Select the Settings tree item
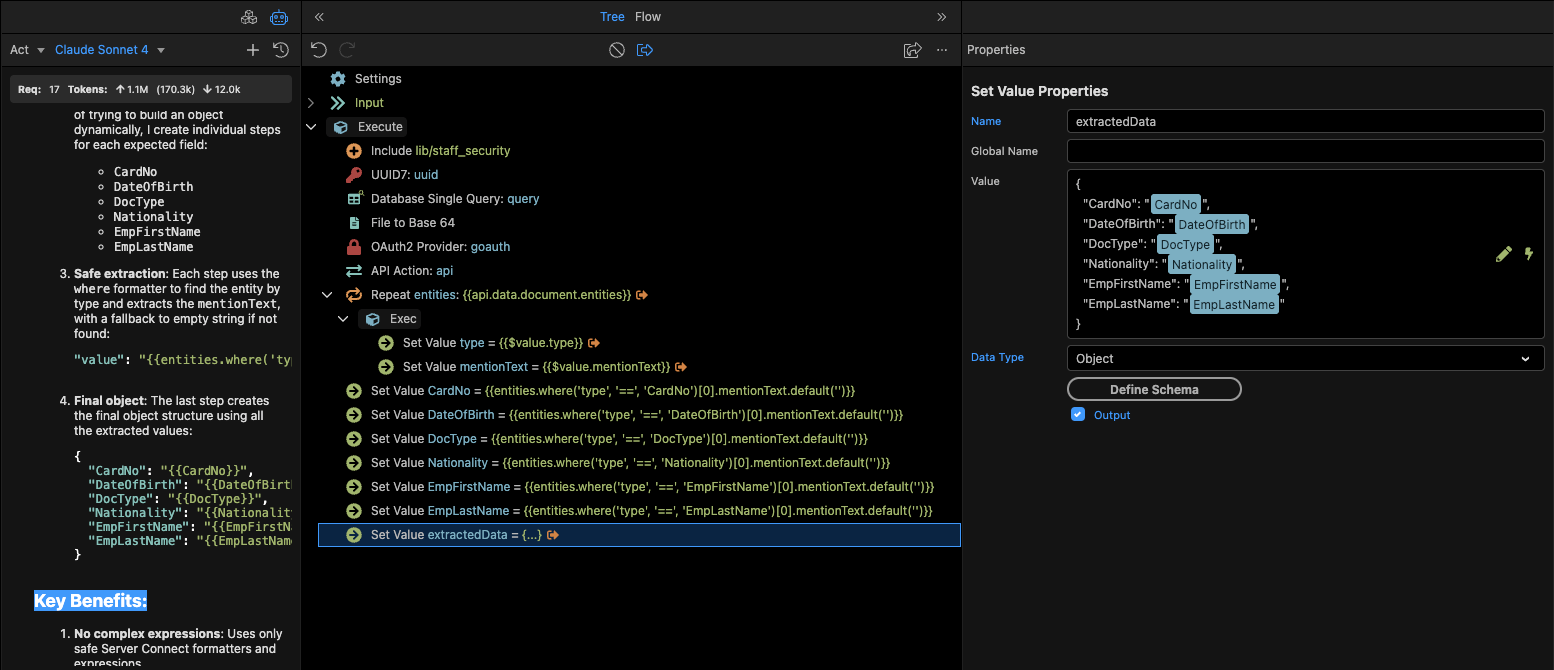The height and width of the screenshot is (670, 1554). 377,79
